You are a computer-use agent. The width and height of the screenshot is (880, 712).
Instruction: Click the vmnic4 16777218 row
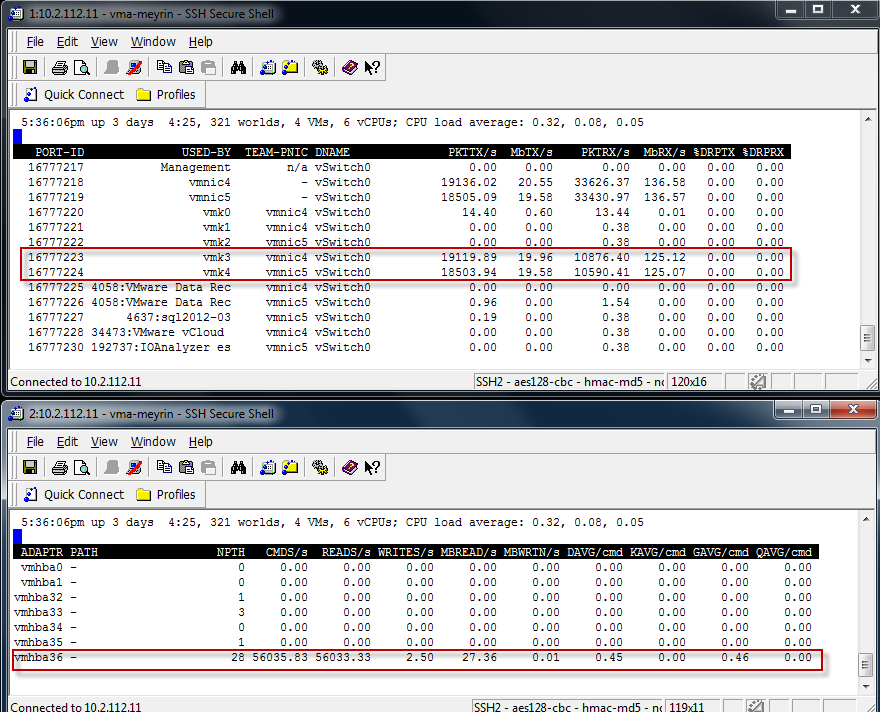click(405, 182)
